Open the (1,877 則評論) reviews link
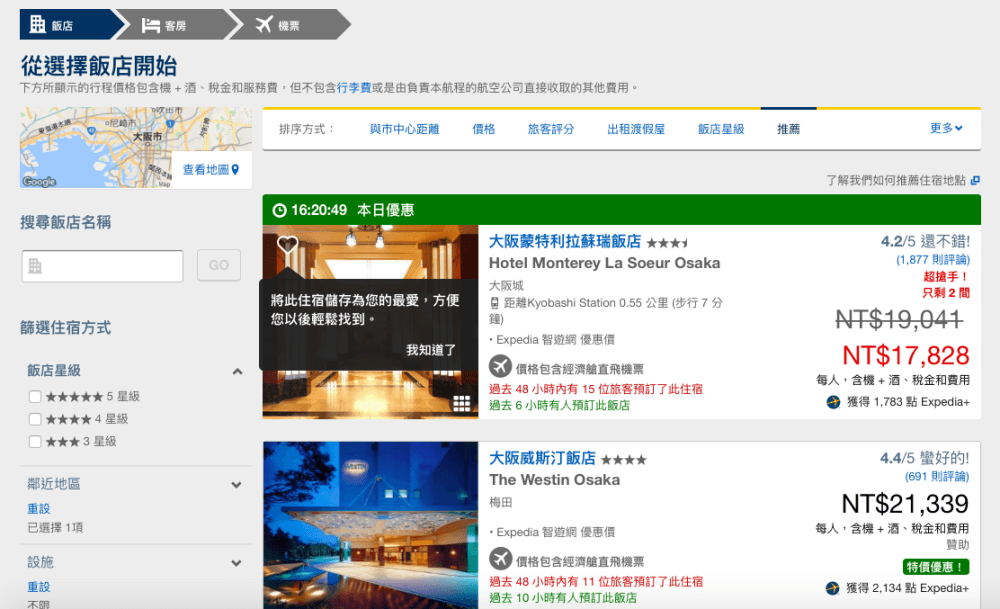 [932, 260]
